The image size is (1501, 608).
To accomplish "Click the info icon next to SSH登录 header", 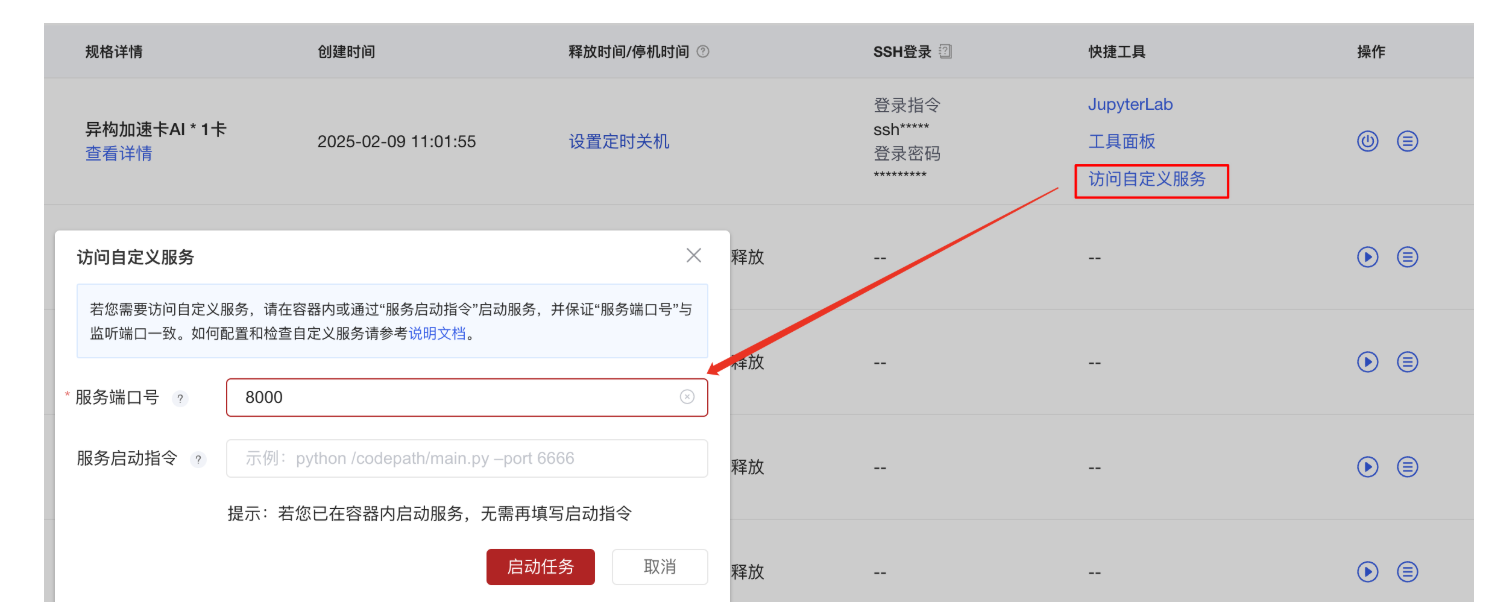I will [x=946, y=51].
